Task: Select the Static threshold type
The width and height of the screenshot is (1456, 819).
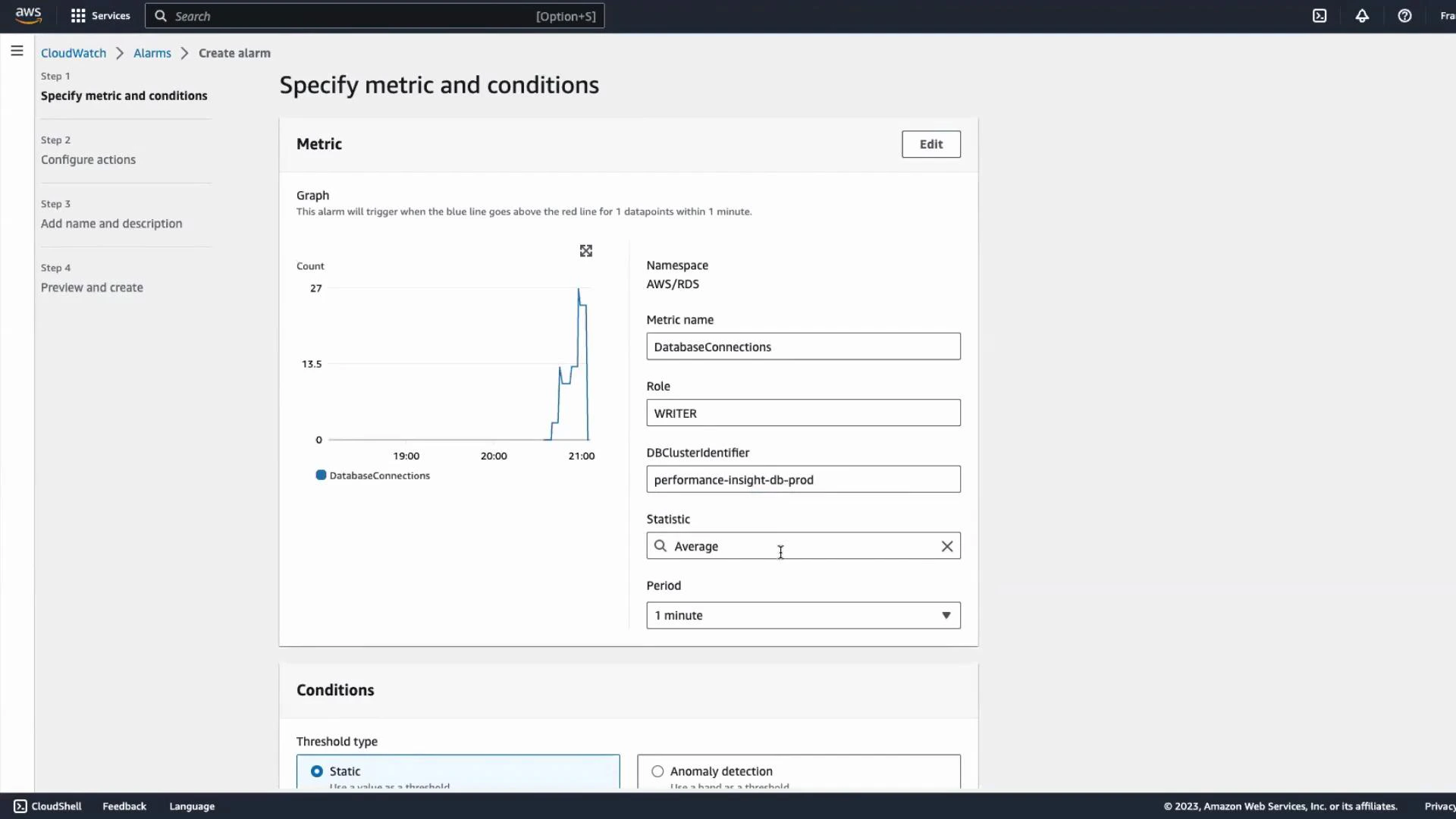Action: [x=316, y=770]
